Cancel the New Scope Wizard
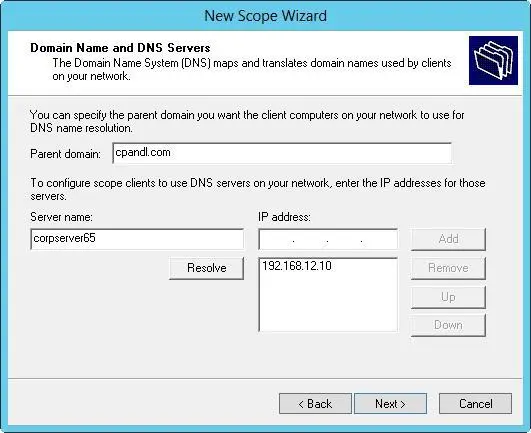Screen dimensions: 531x433 tap(475, 404)
